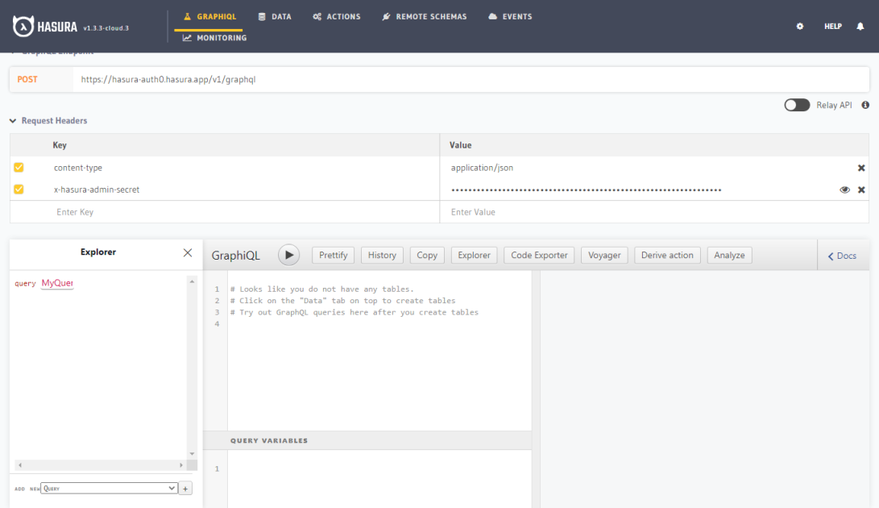This screenshot has width=879, height=508.
Task: Click the 'content-type' header key
Action: [x=78, y=168]
